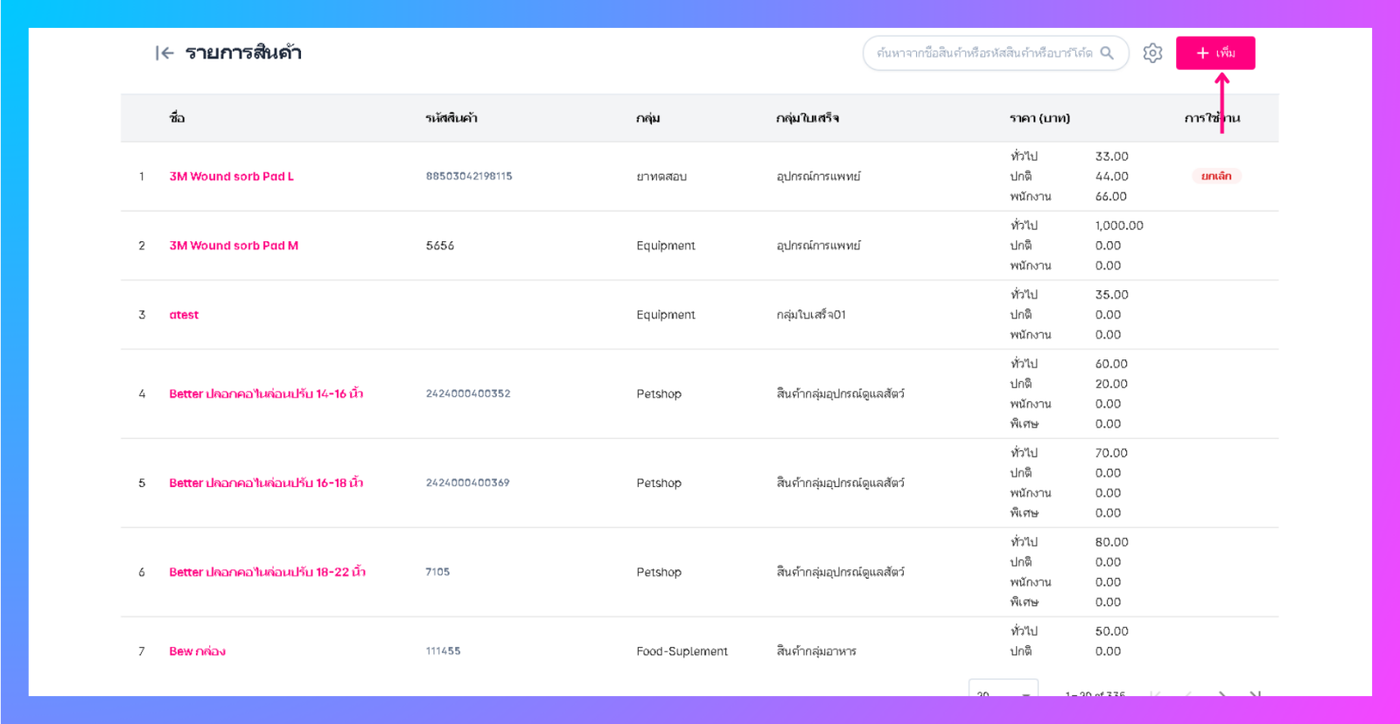The width and height of the screenshot is (1400, 724).
Task: Open the Bew กล่อง product link
Action: pyautogui.click(x=197, y=651)
